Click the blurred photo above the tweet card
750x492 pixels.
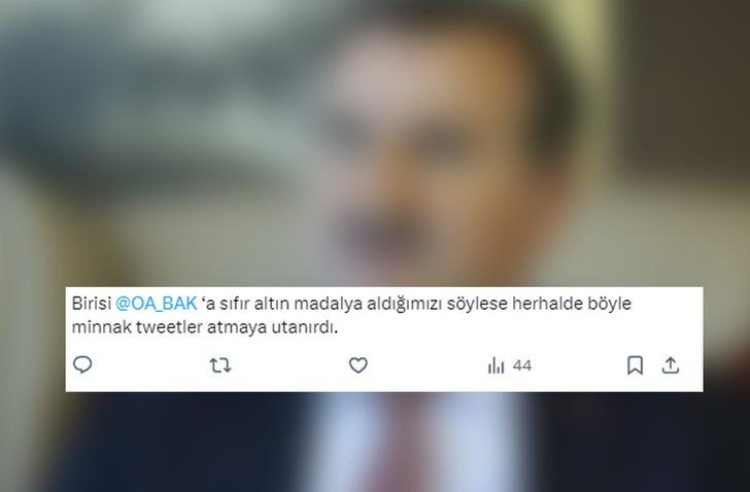coord(375,143)
